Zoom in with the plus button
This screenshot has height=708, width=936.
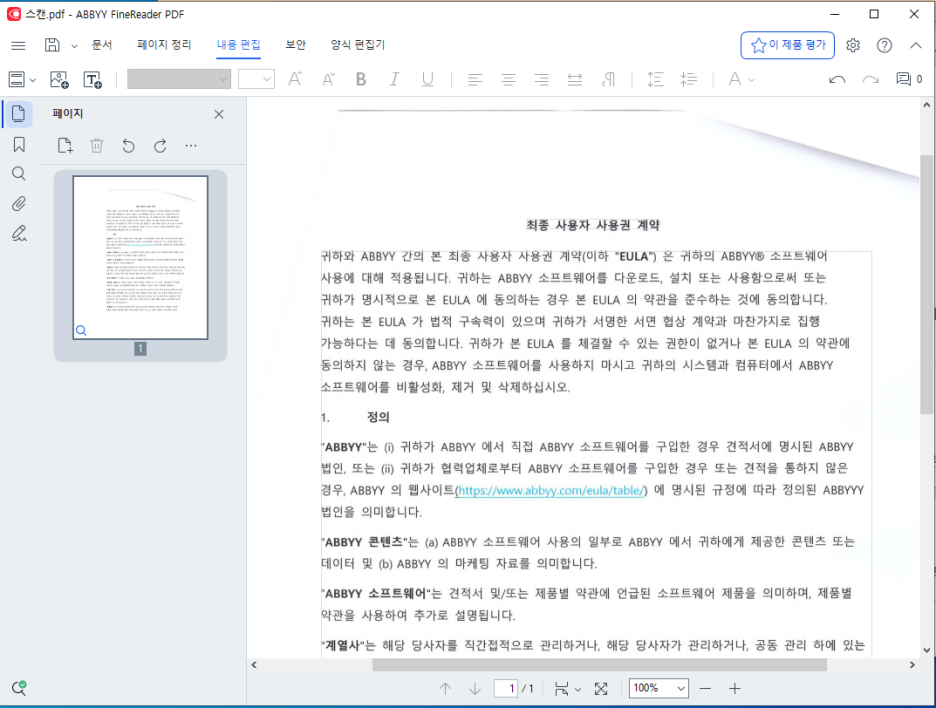coord(735,689)
